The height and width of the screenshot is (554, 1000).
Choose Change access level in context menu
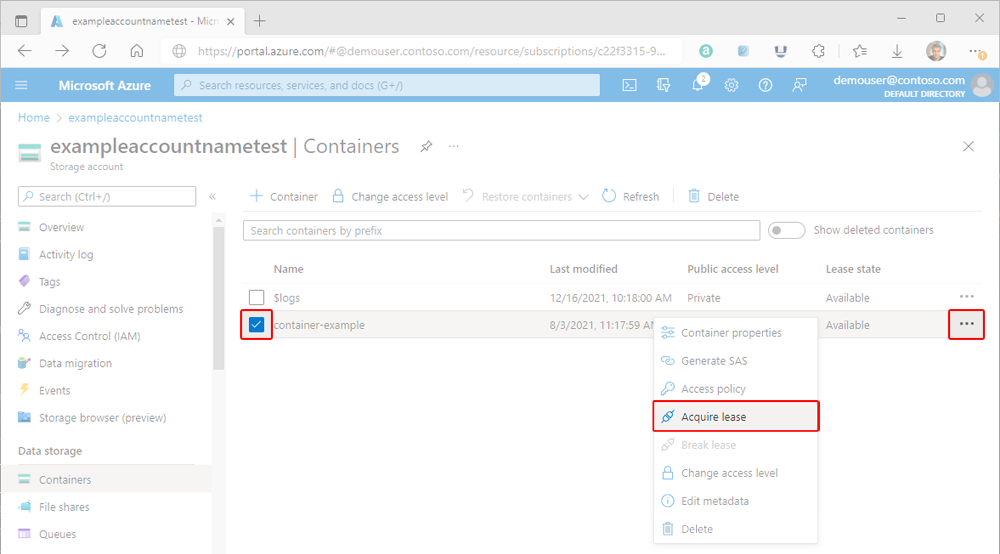pyautogui.click(x=735, y=473)
